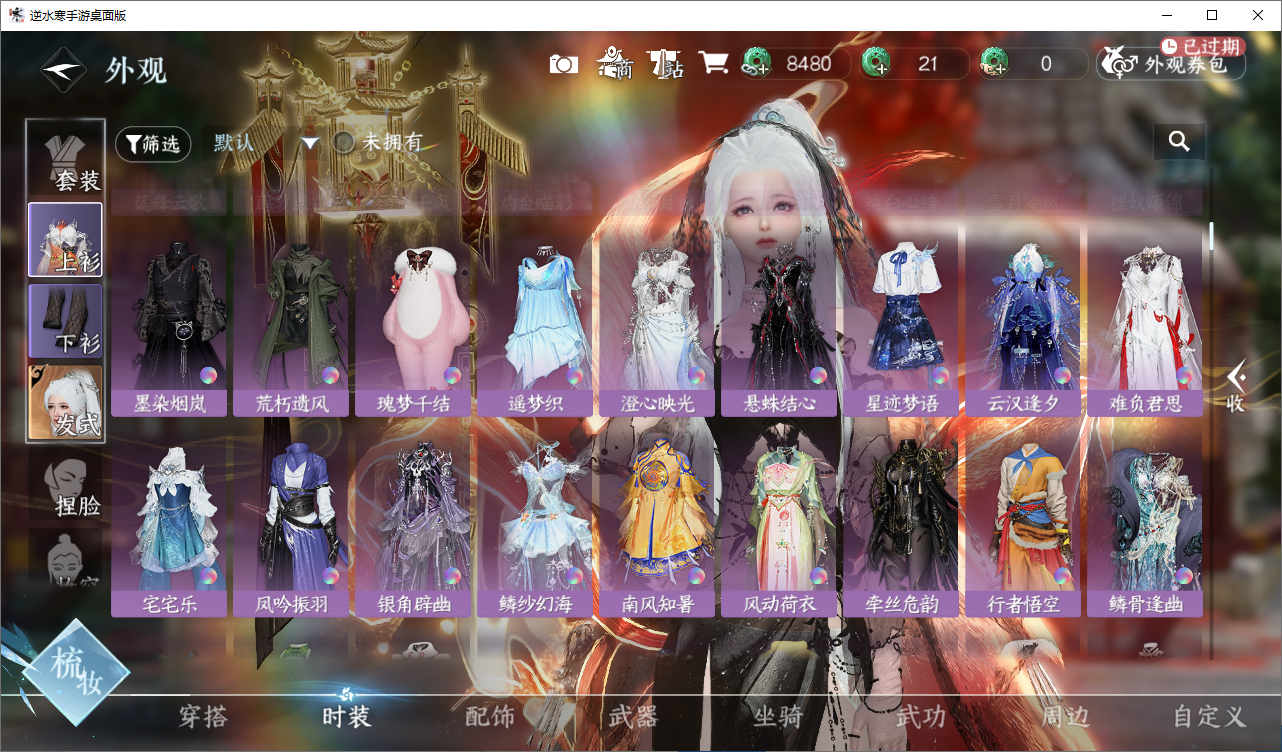Click the dye icon on 墨染烟岚

[x=208, y=376]
